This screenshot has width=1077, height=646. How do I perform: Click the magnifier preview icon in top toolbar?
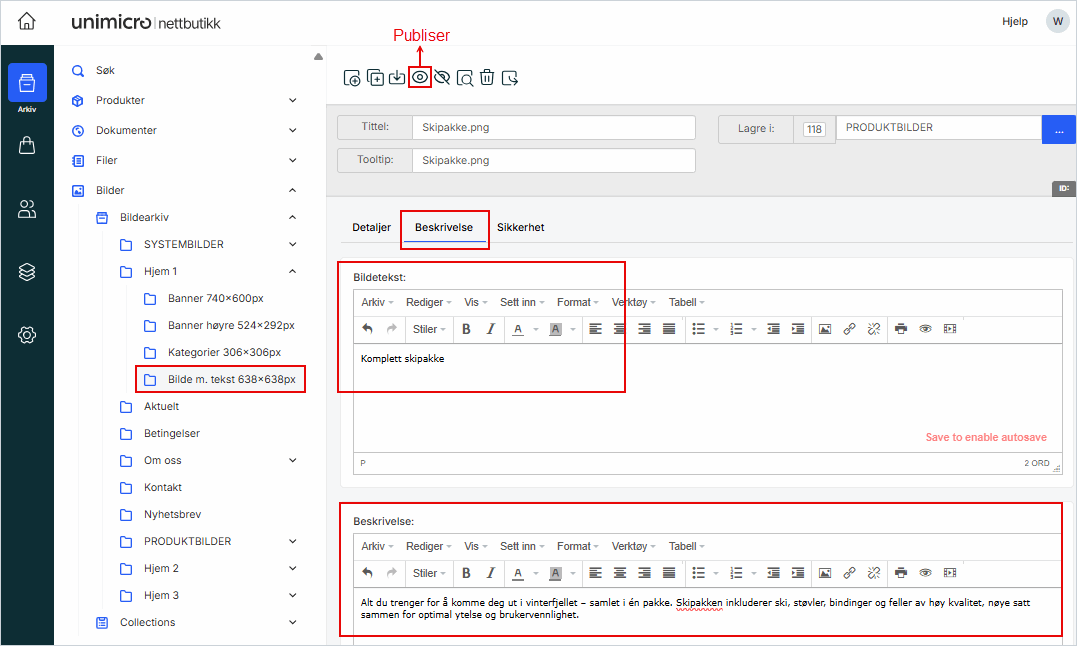[465, 77]
